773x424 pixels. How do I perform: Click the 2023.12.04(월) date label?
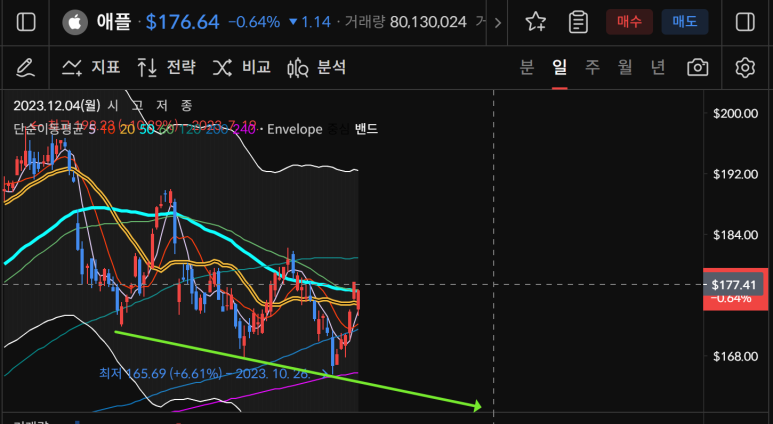[57, 106]
